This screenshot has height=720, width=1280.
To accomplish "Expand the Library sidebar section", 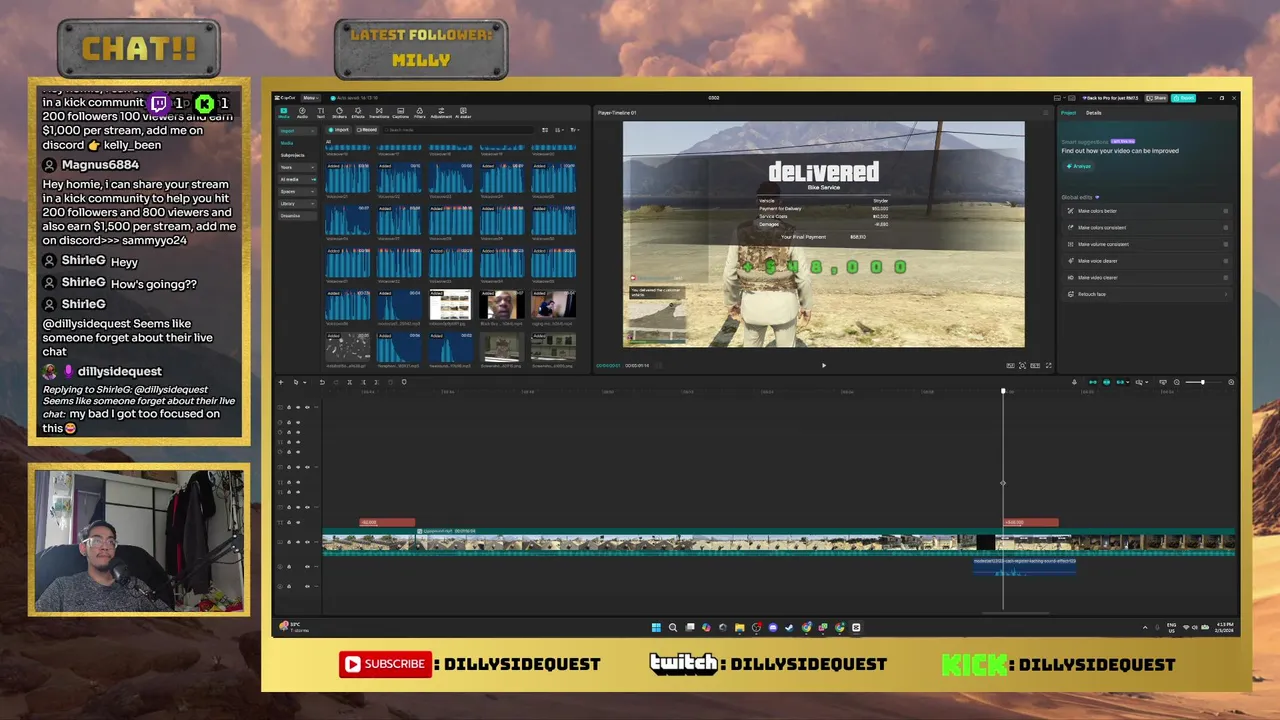I will (298, 203).
